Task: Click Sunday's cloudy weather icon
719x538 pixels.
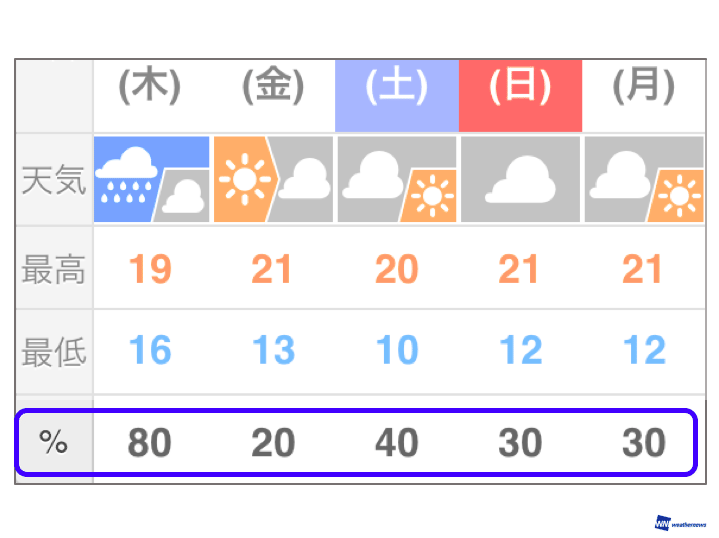Action: [x=519, y=179]
